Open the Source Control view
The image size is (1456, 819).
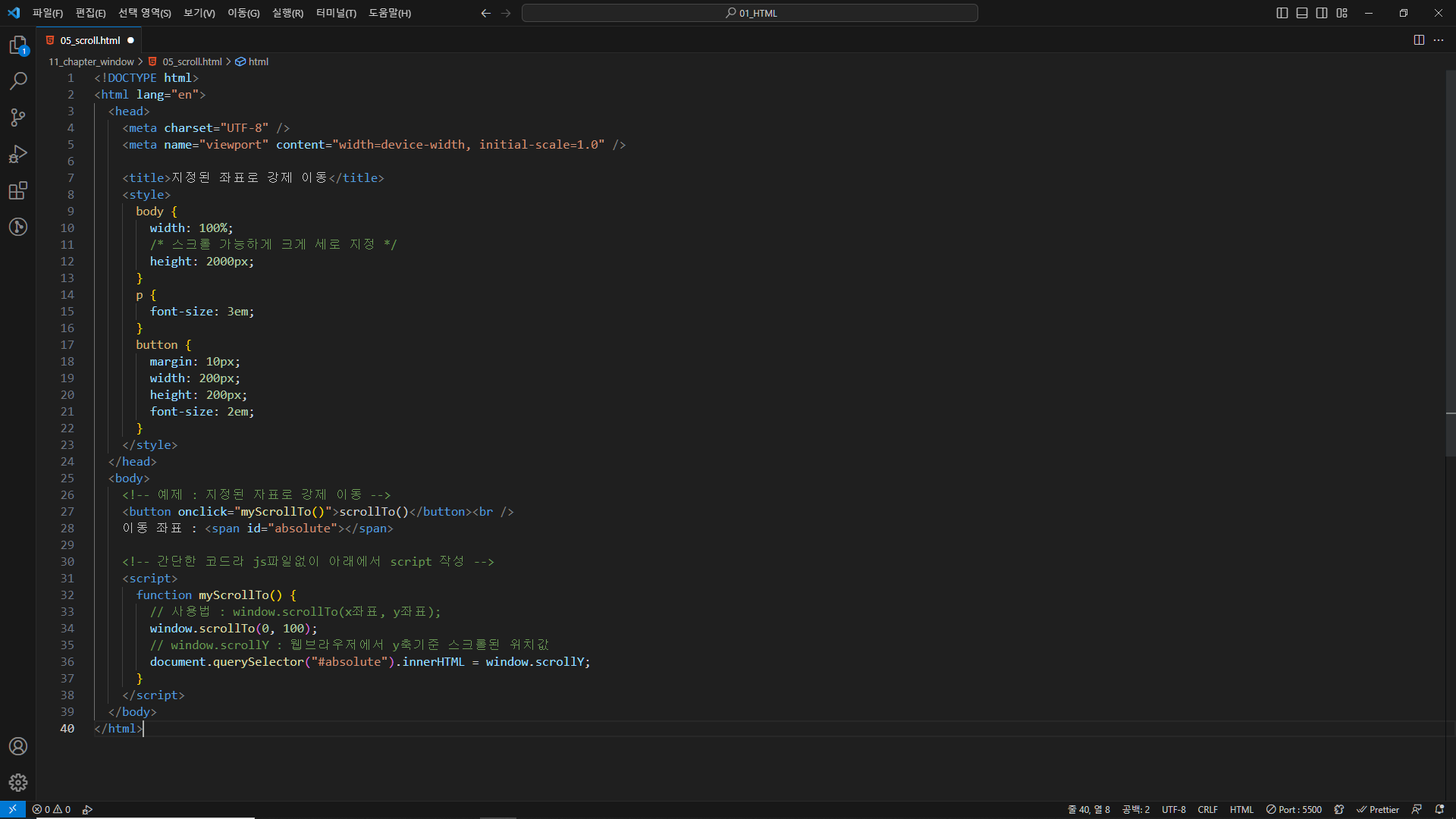18,117
